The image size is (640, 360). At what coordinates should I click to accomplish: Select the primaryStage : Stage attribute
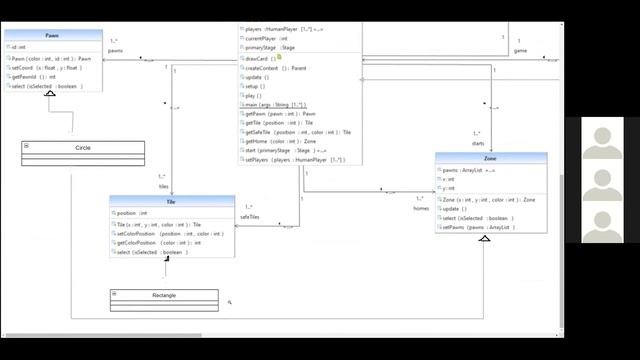pyautogui.click(x=267, y=48)
